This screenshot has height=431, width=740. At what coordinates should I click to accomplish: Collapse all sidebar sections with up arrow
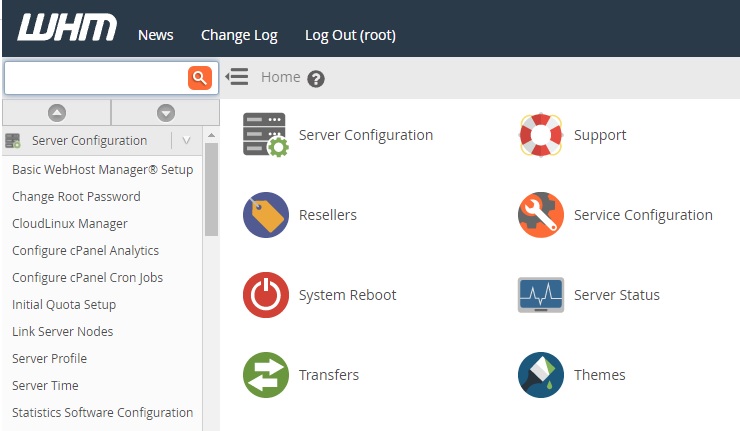pyautogui.click(x=57, y=113)
